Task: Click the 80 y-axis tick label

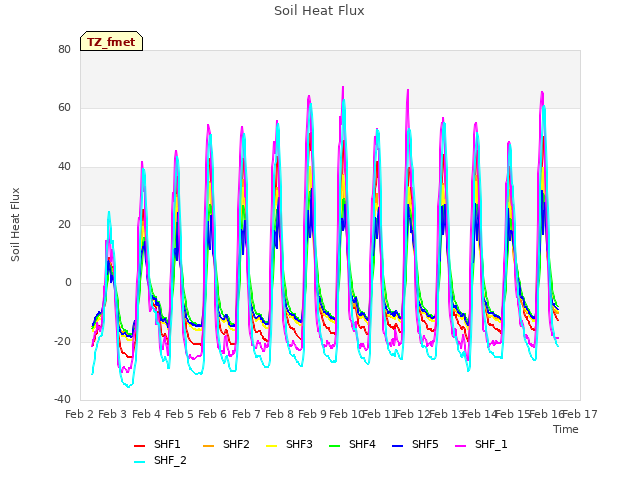Action: [x=64, y=49]
